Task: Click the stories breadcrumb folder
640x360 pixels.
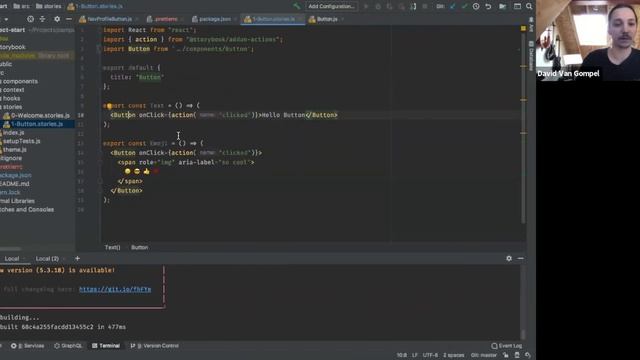Action: click(x=49, y=6)
